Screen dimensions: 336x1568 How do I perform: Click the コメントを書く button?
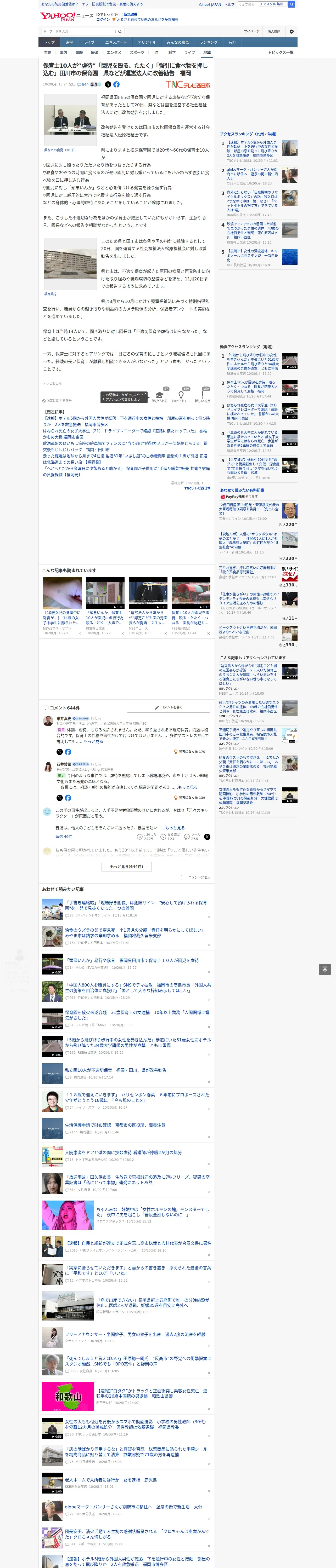coord(168,707)
